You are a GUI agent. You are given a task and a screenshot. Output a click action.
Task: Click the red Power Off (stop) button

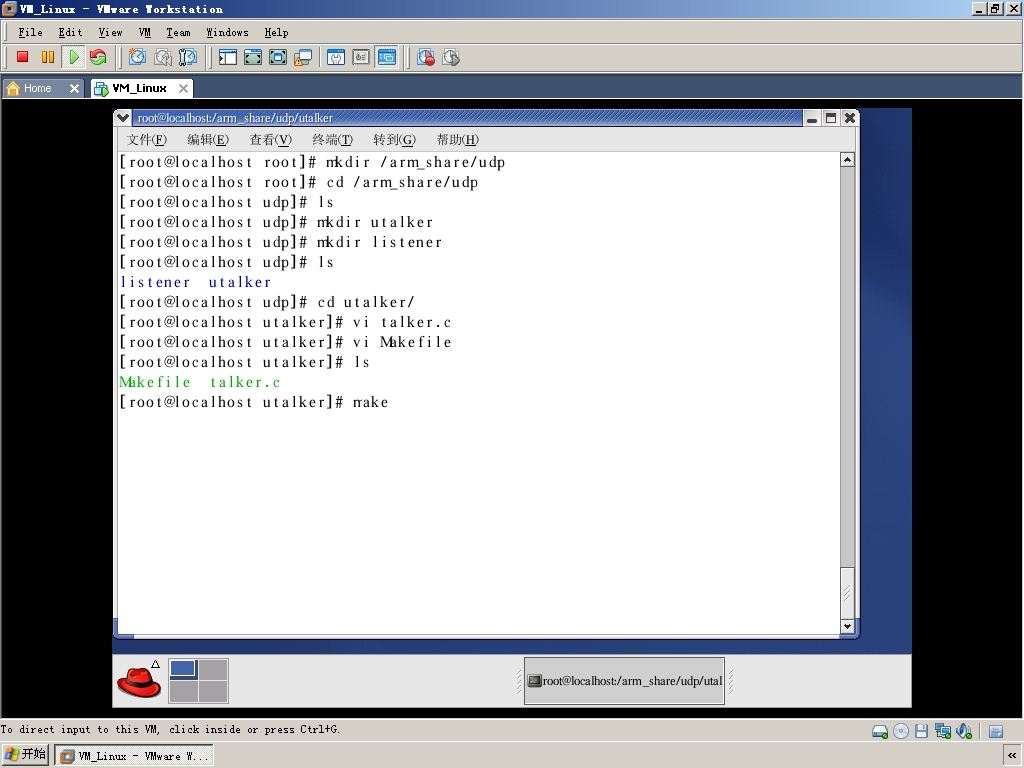coord(22,57)
